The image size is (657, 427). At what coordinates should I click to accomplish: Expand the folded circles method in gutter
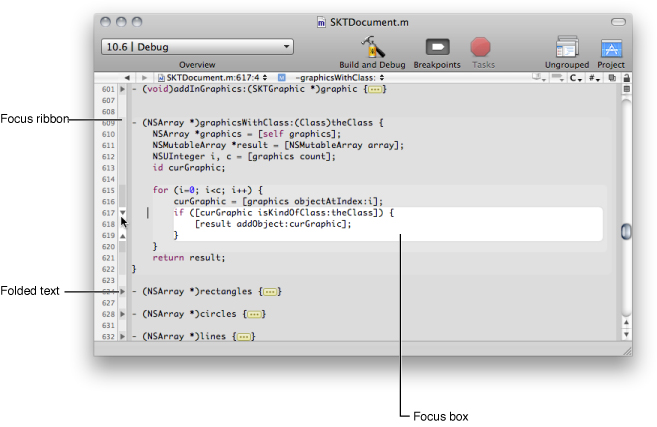123,314
